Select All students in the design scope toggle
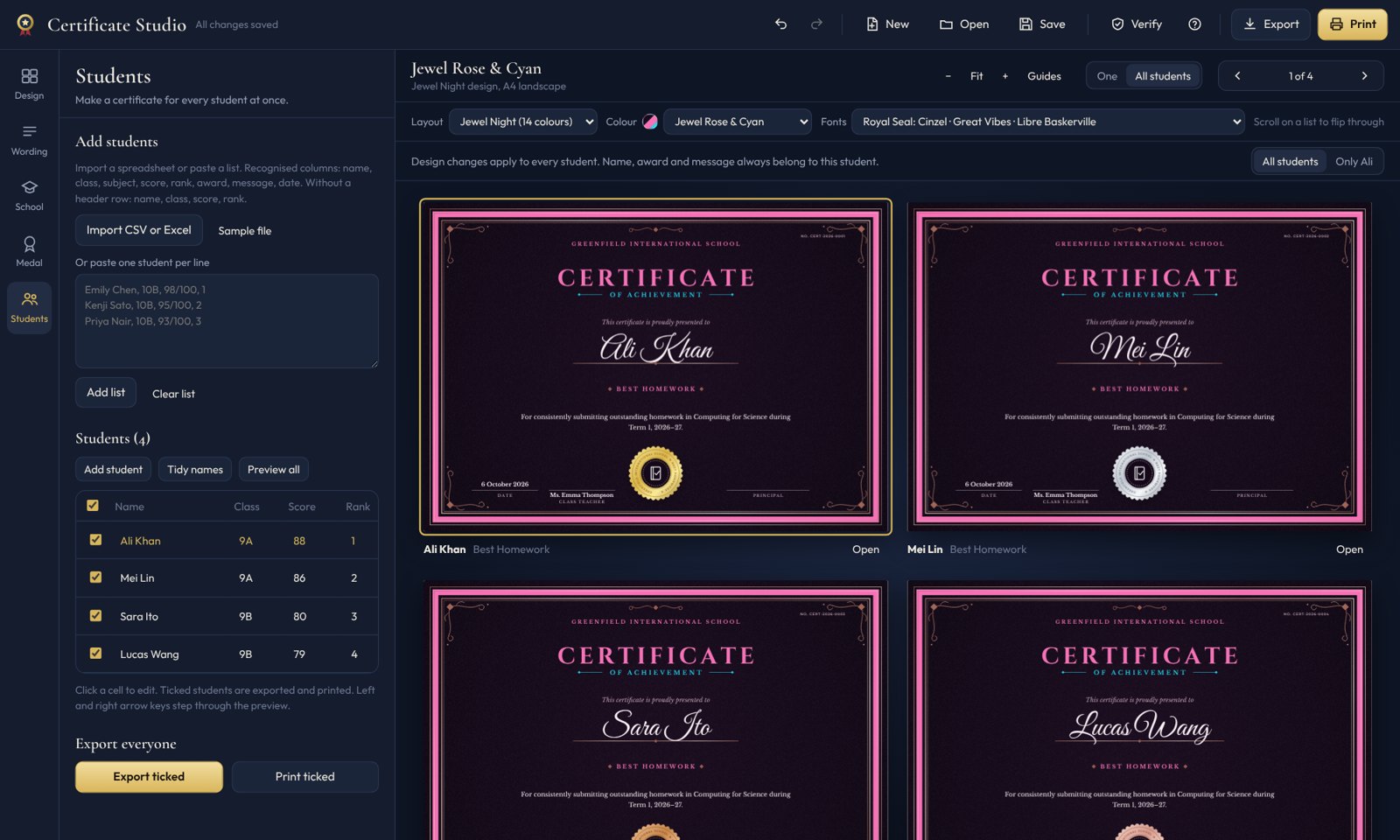 tap(1290, 162)
